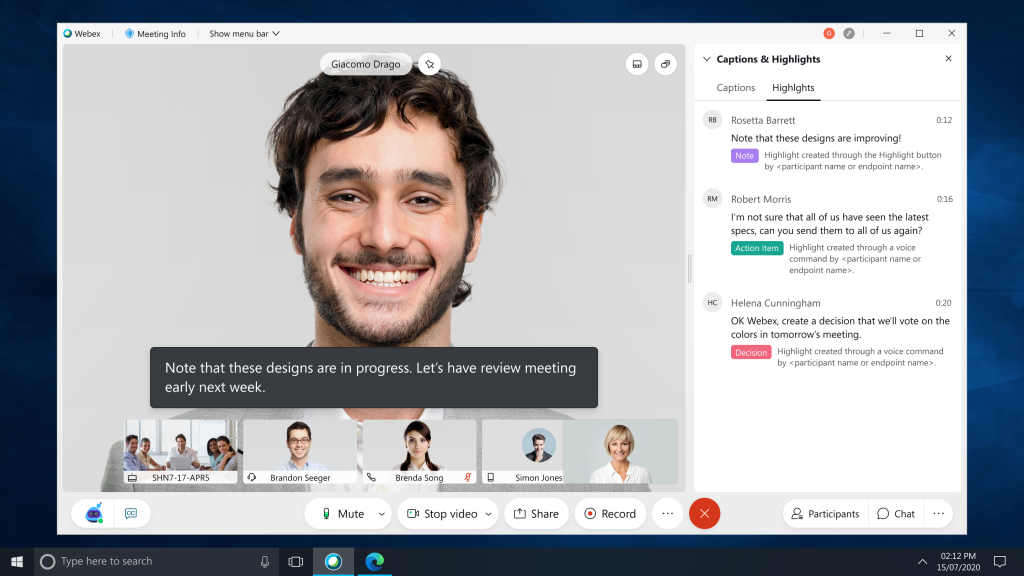Expand audio options arrow beside Mute
Image resolution: width=1024 pixels, height=576 pixels.
pyautogui.click(x=381, y=513)
